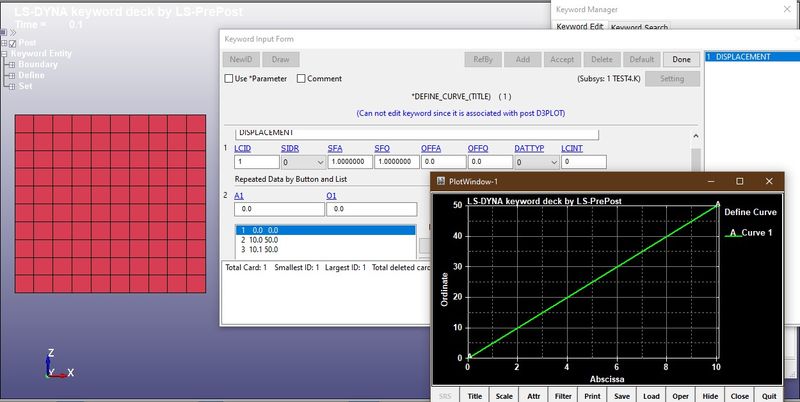
Task: Click the Add button
Action: coord(522,59)
